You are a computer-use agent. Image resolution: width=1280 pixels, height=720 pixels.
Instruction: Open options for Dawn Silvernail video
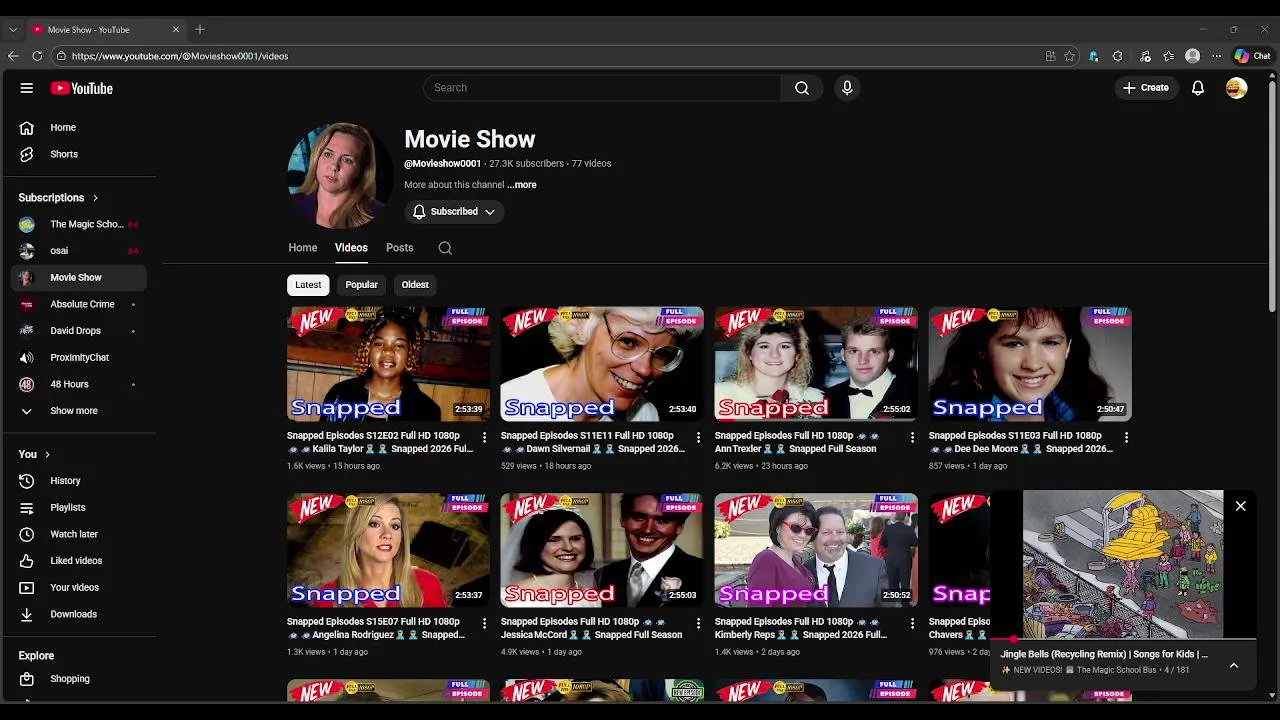tap(698, 437)
